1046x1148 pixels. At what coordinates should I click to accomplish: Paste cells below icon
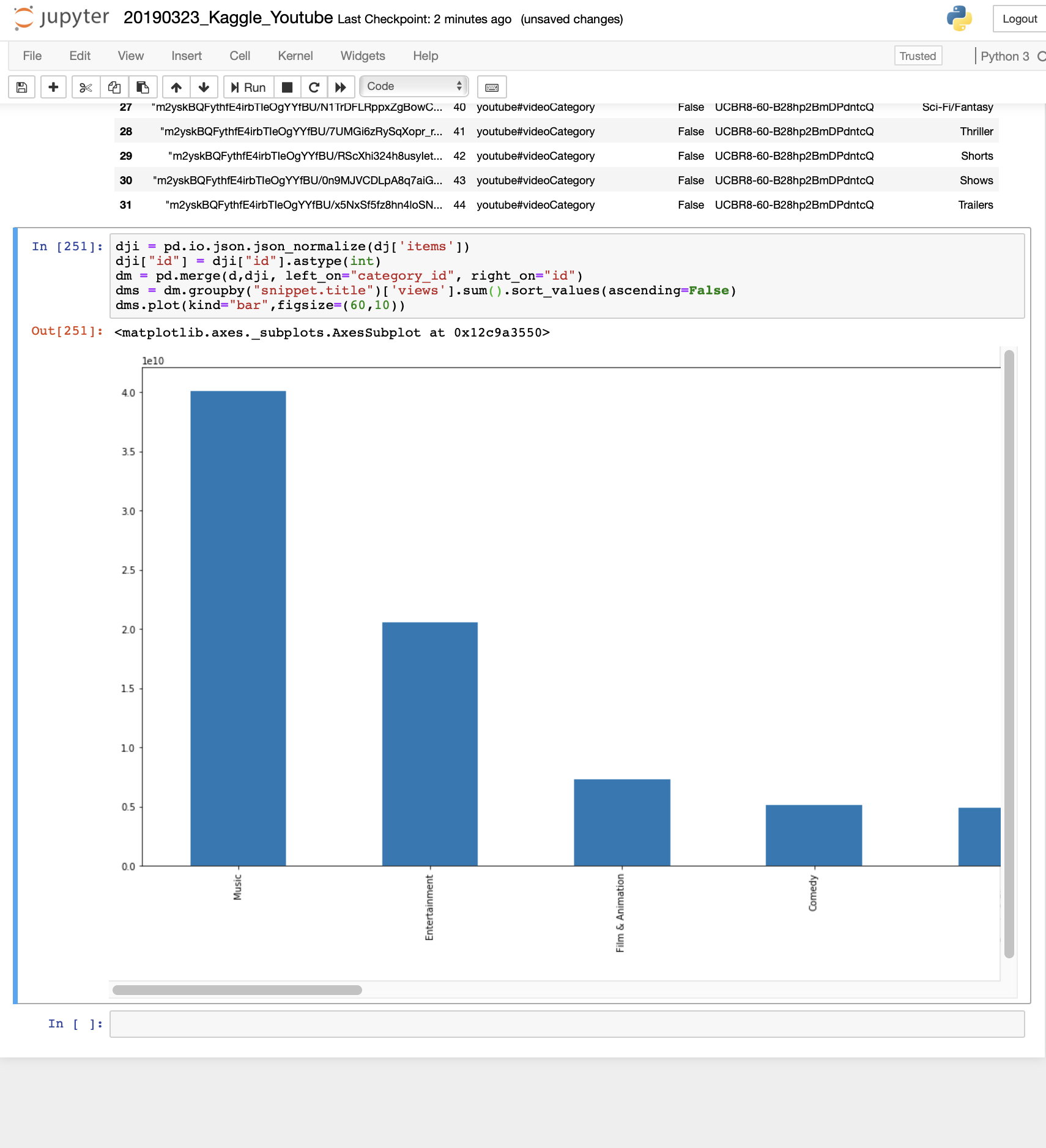click(x=143, y=87)
